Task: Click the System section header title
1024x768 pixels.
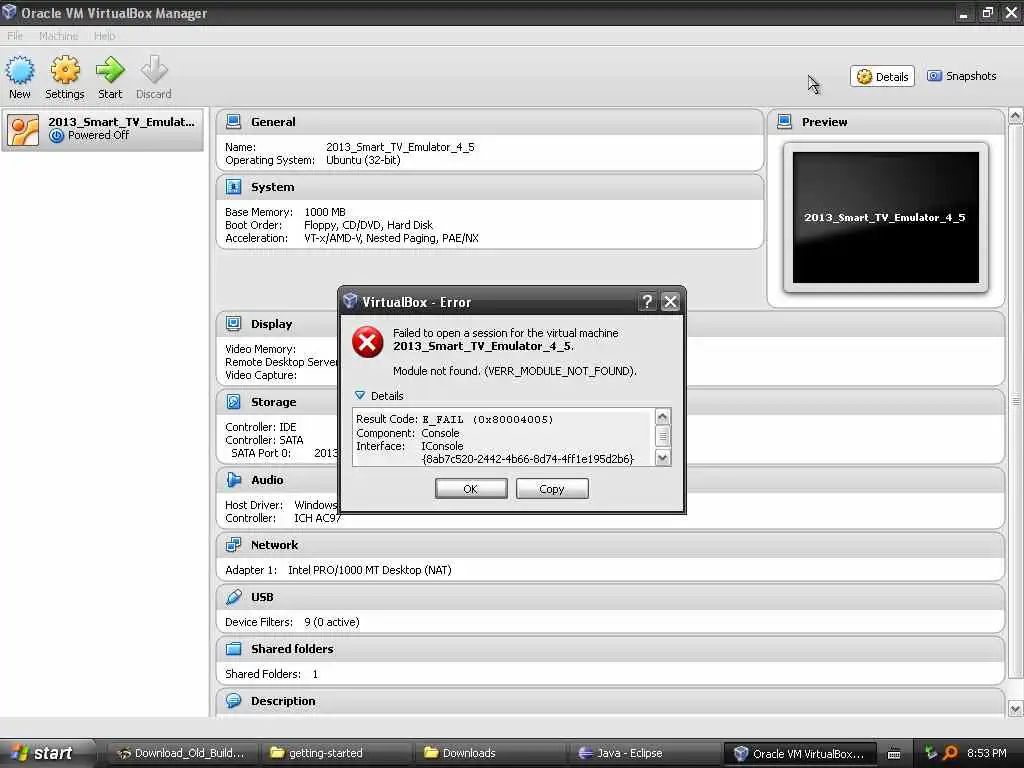Action: (x=272, y=187)
